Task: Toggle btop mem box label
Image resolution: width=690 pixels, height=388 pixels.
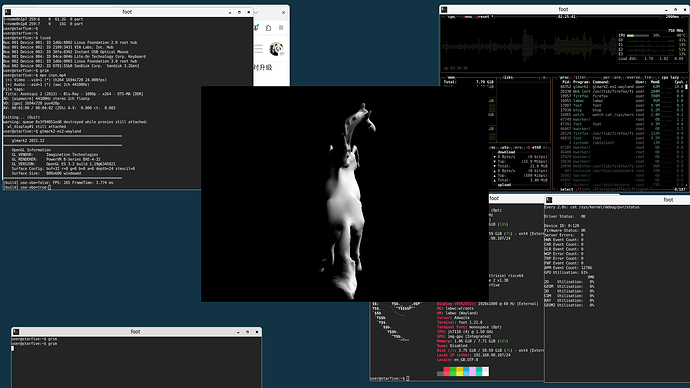Action: [x=451, y=77]
